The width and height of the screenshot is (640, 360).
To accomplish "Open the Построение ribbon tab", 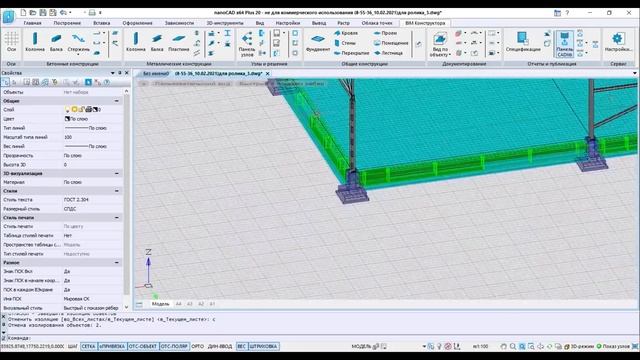I will (67, 23).
